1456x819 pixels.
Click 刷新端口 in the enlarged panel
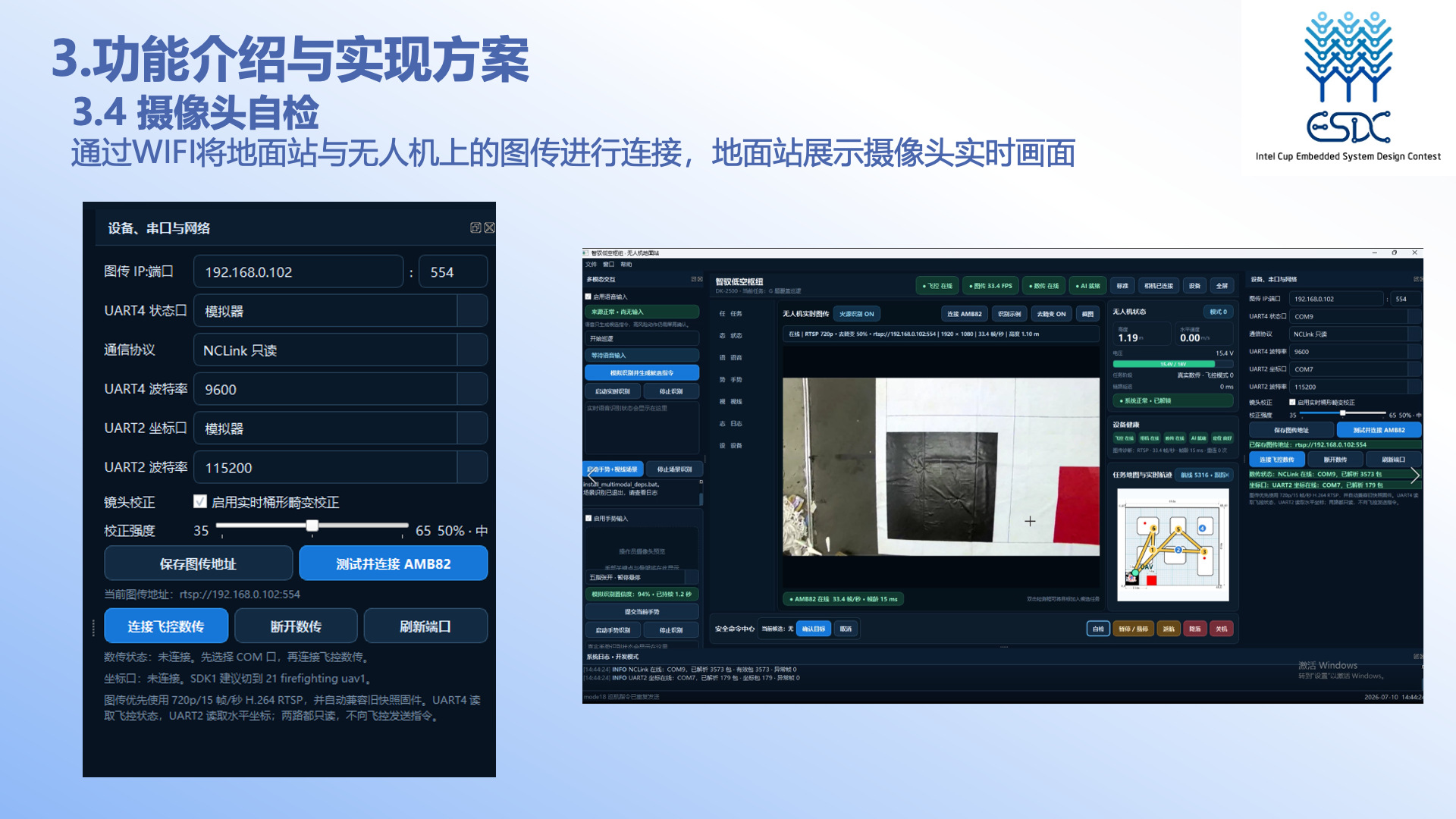[x=425, y=626]
